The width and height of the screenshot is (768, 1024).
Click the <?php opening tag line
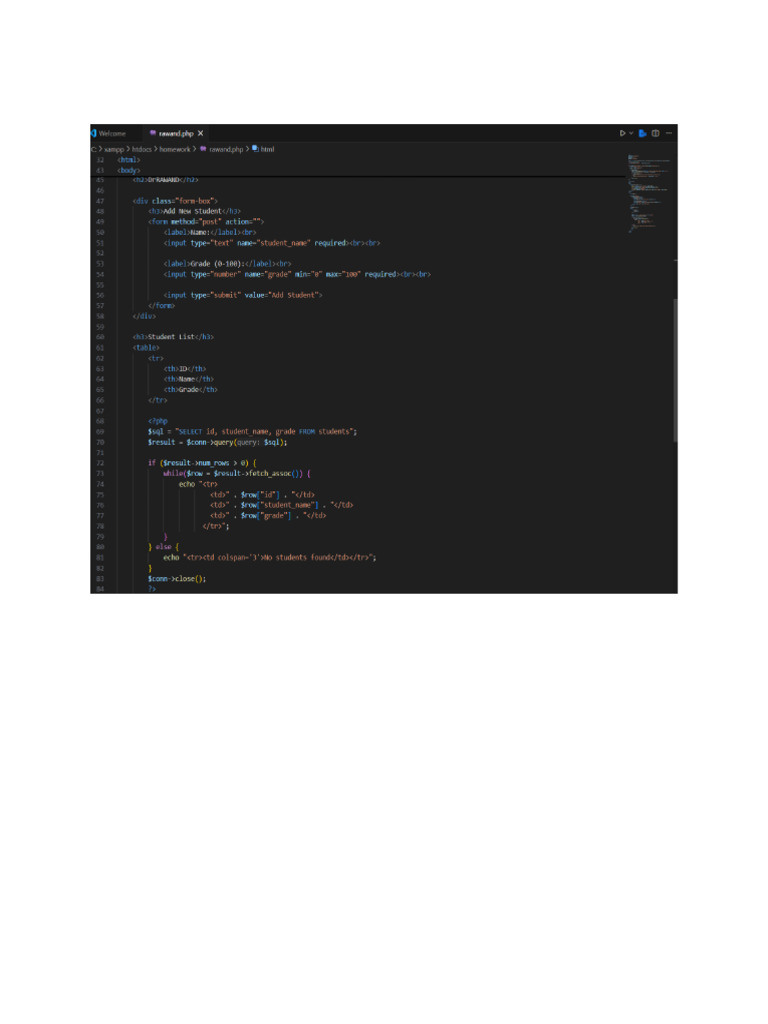[157, 421]
